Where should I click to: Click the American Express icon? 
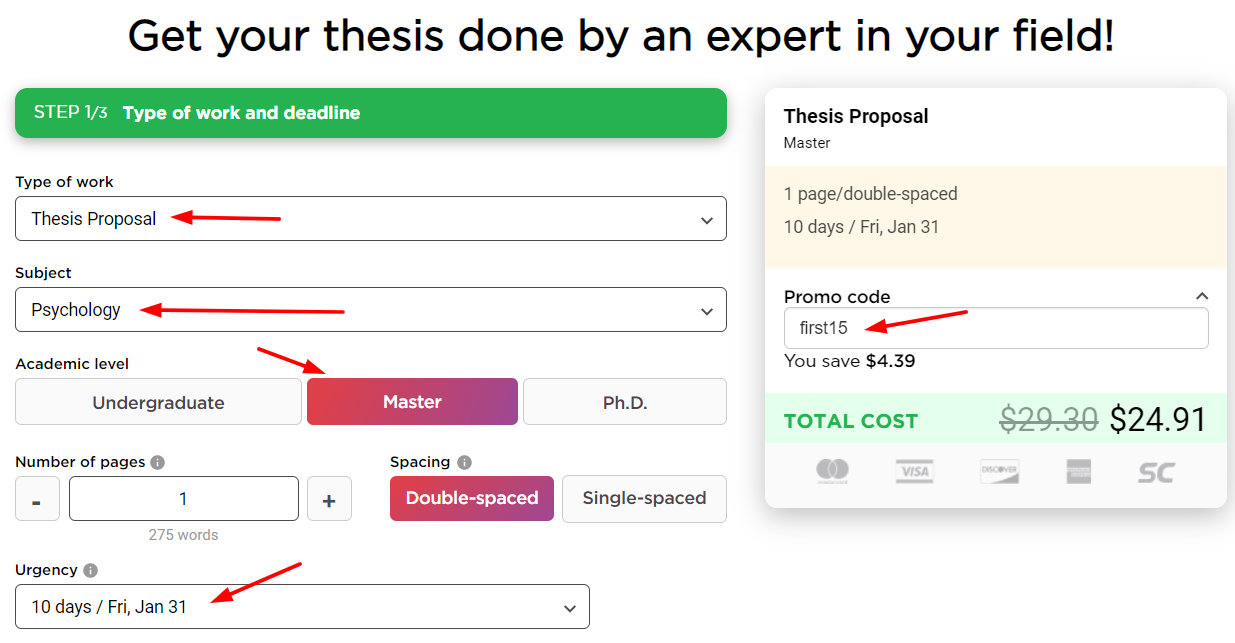1078,472
